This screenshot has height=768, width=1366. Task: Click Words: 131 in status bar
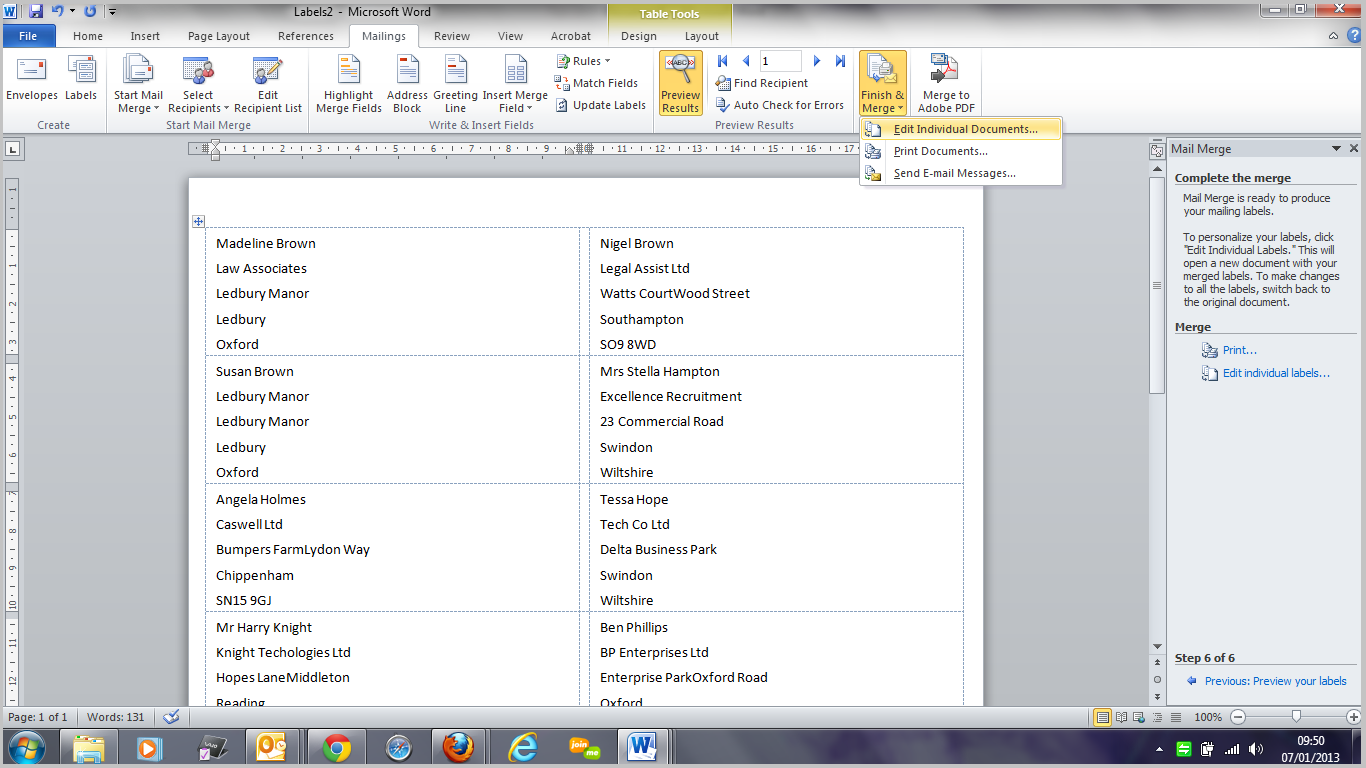(x=116, y=717)
